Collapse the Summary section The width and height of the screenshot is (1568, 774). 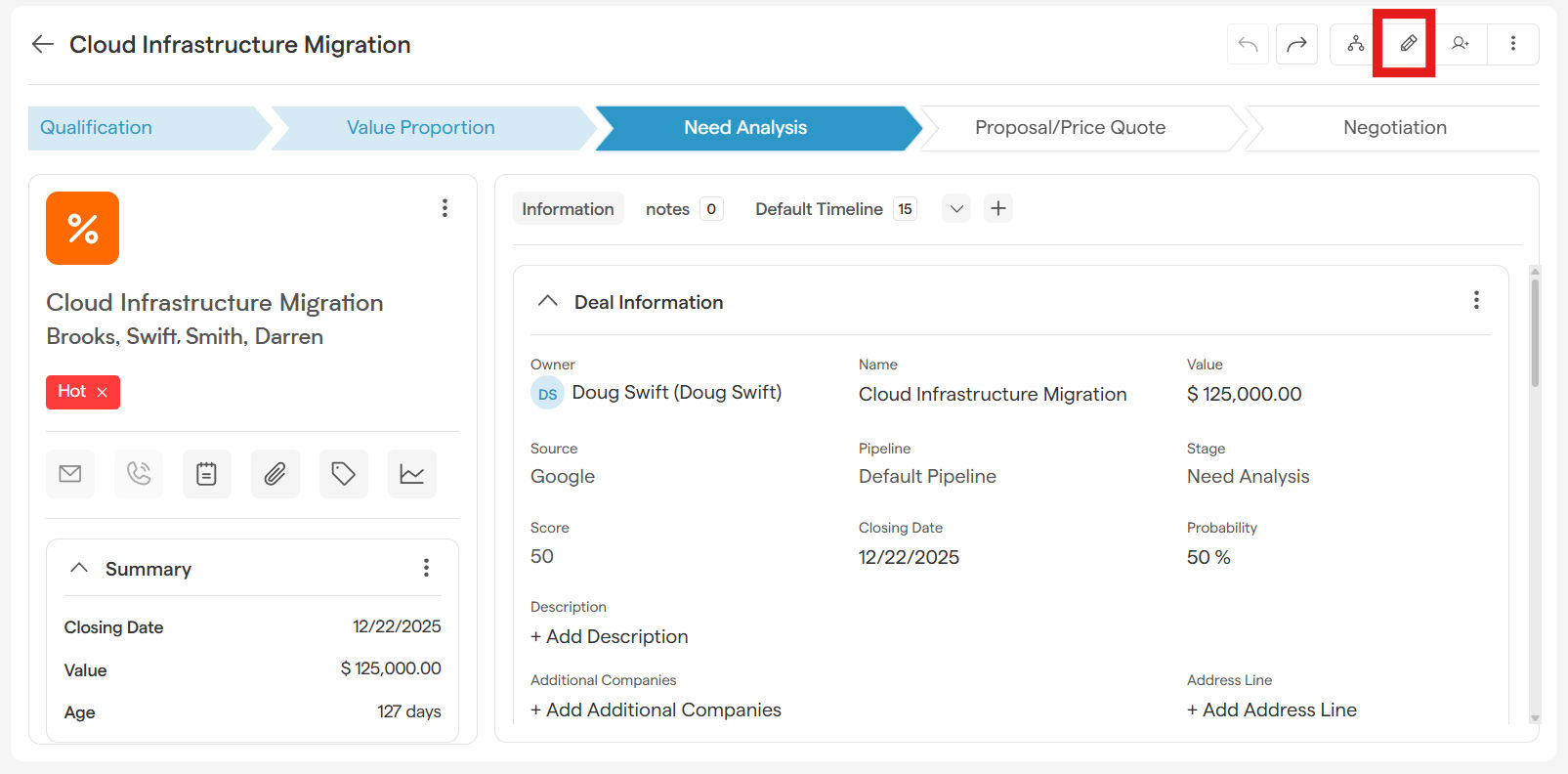point(80,568)
